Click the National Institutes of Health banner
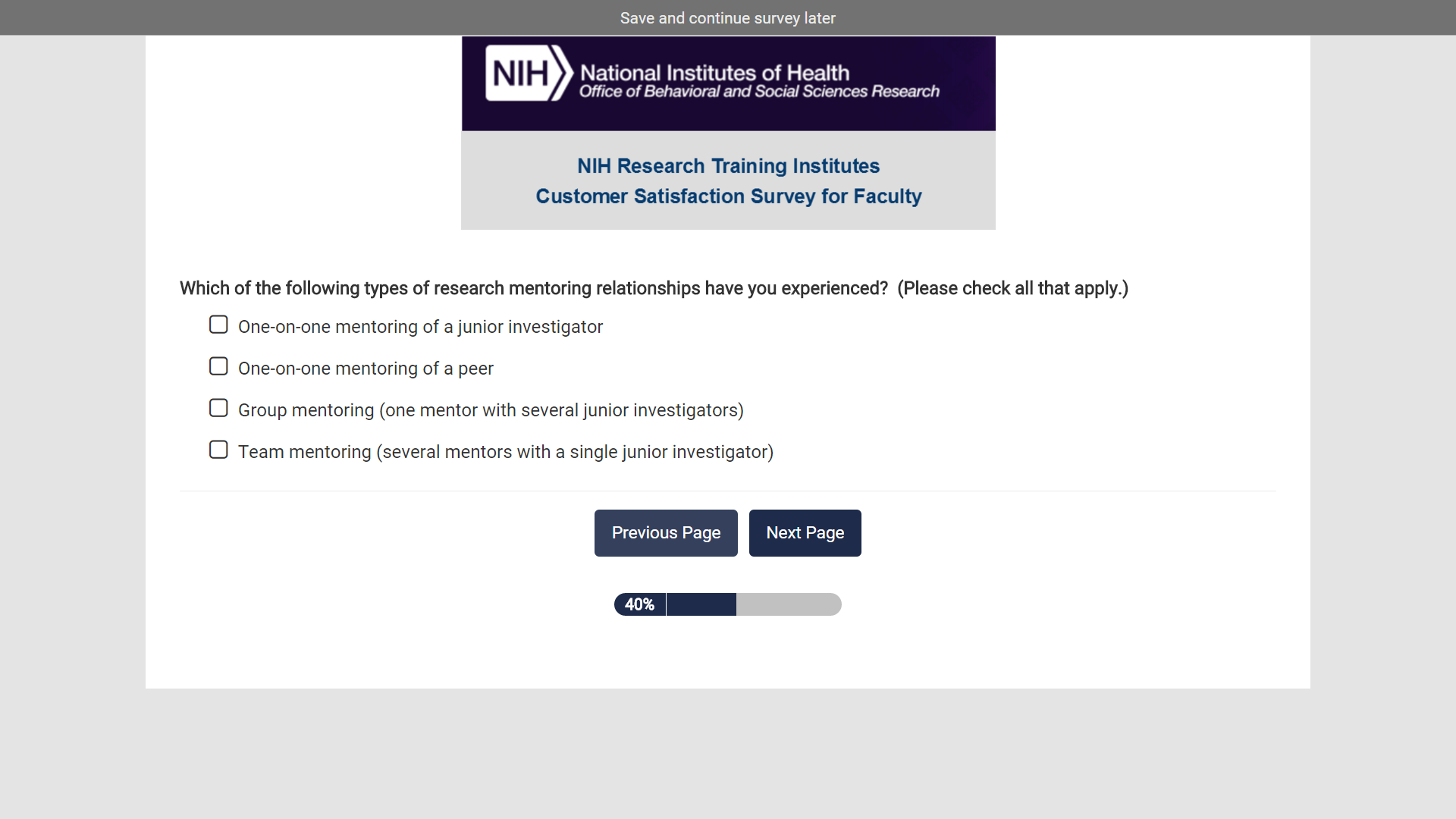Viewport: 1456px width, 819px height. [x=714, y=73]
